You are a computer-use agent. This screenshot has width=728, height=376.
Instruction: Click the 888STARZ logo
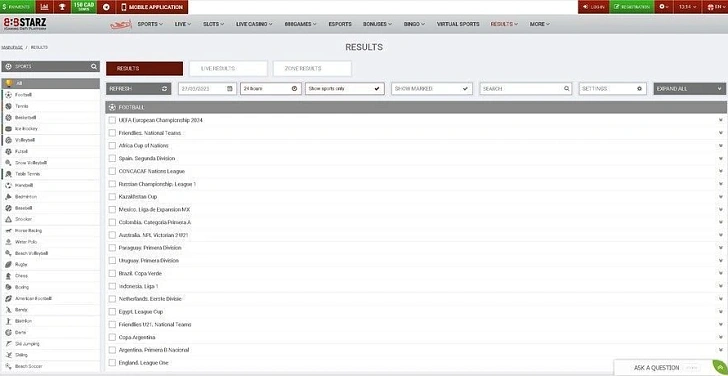(x=25, y=24)
